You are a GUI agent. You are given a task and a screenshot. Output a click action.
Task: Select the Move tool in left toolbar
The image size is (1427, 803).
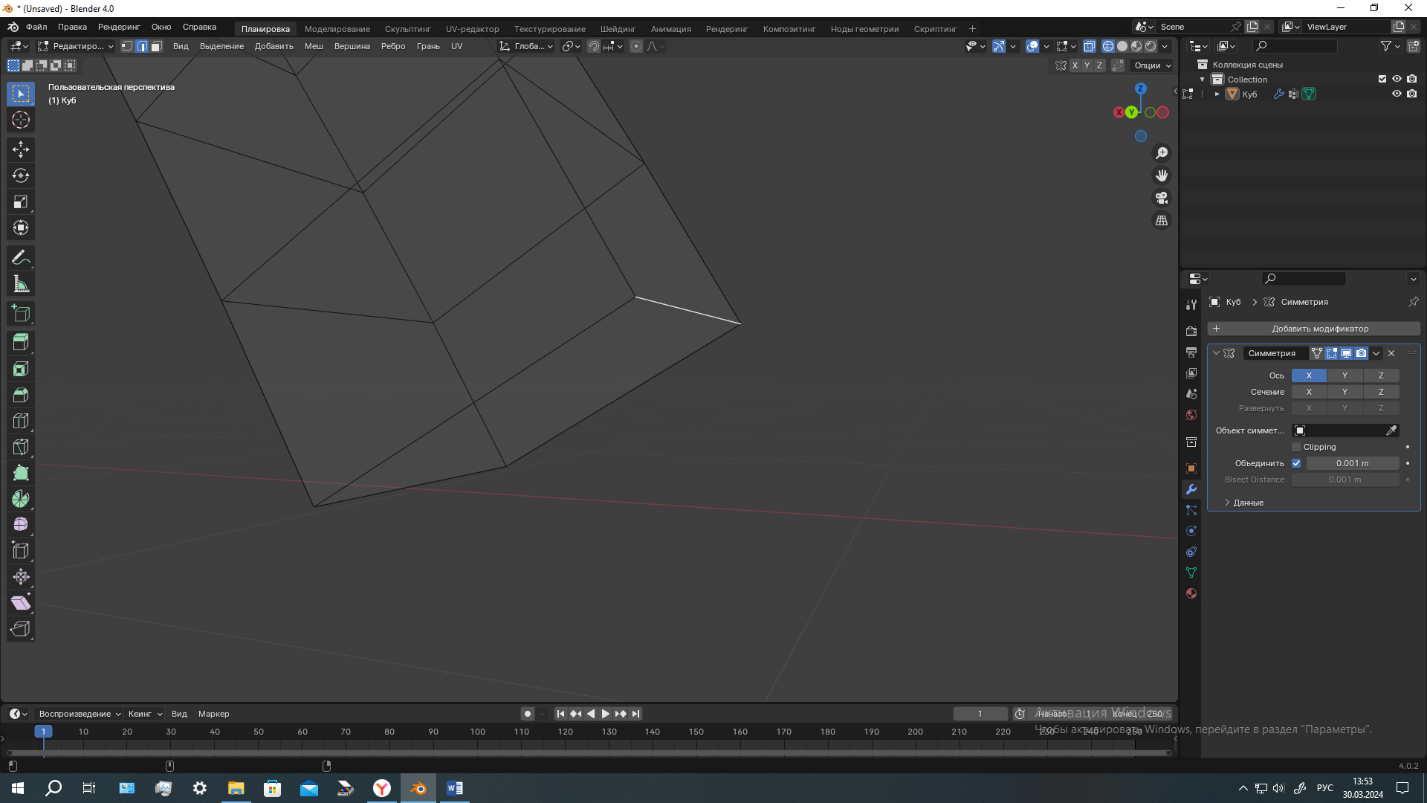(20, 150)
